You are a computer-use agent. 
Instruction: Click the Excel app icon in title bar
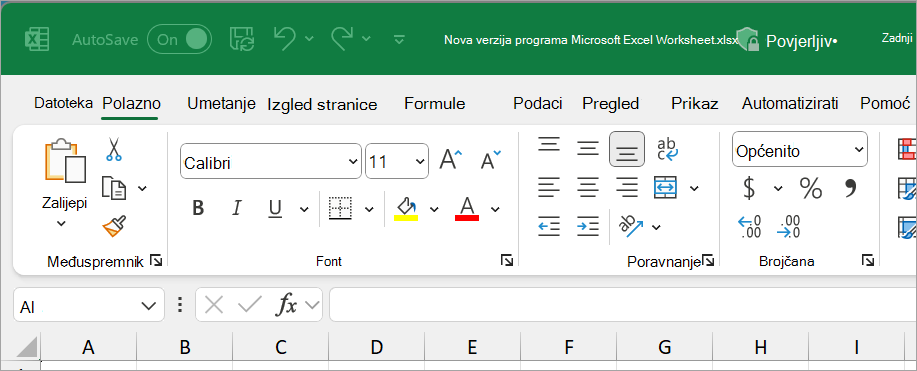37,39
